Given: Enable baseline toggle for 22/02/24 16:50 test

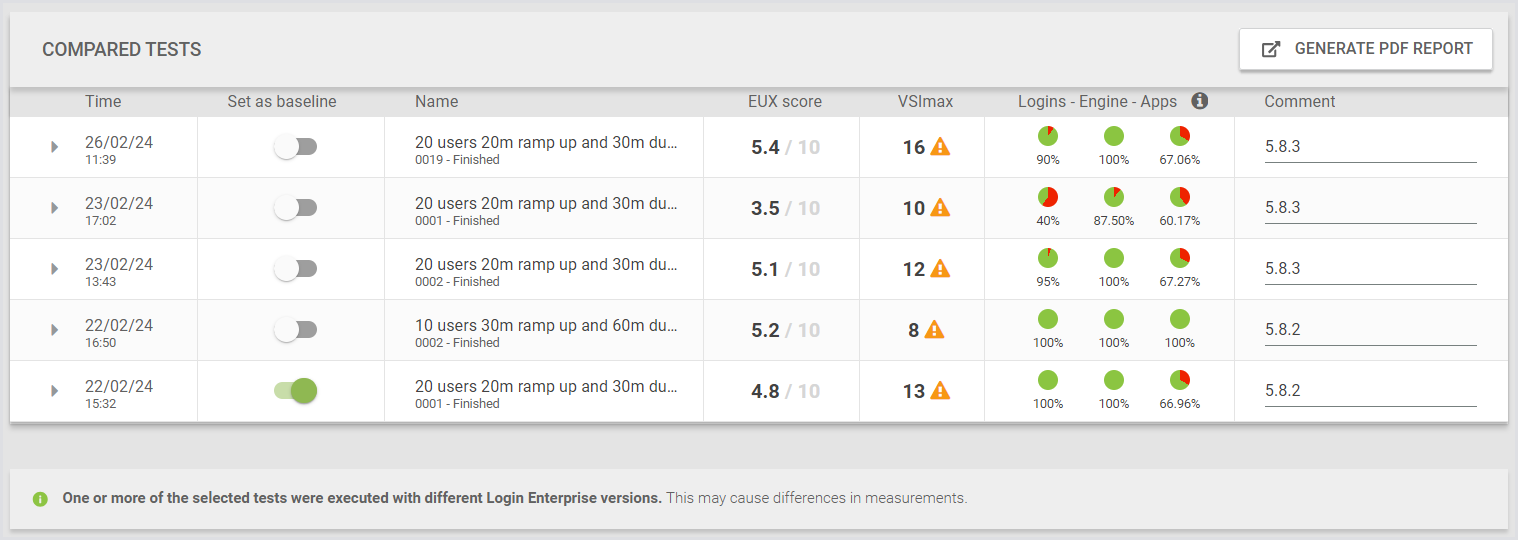Looking at the screenshot, I should click(296, 330).
